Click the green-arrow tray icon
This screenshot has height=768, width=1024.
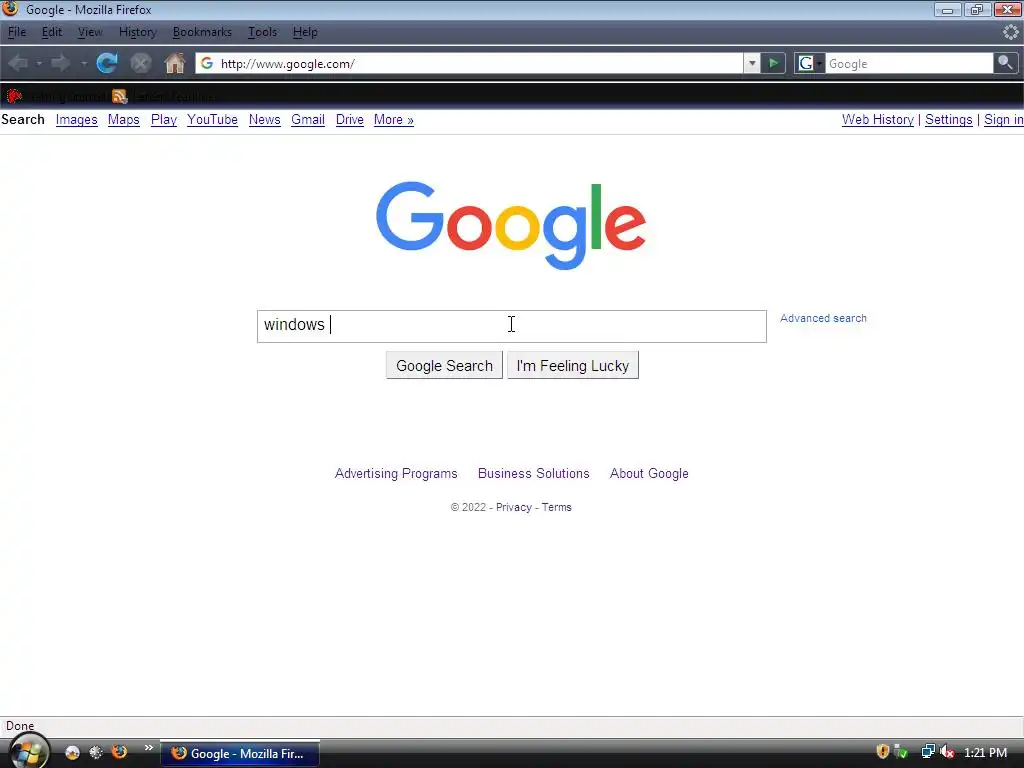tap(901, 752)
